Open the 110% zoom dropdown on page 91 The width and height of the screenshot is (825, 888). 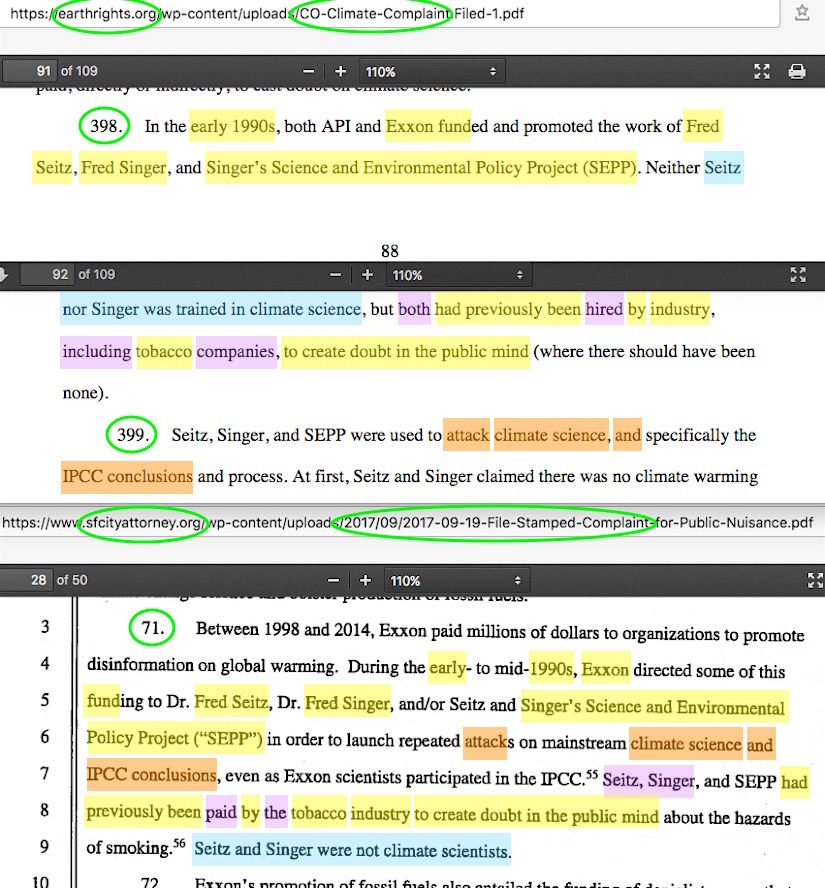pos(431,72)
